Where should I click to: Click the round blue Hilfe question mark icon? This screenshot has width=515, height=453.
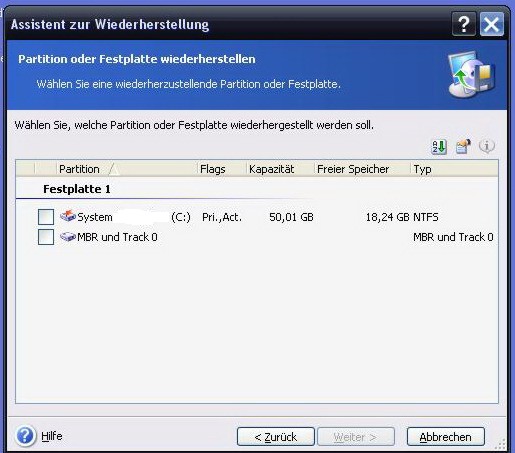(25, 436)
